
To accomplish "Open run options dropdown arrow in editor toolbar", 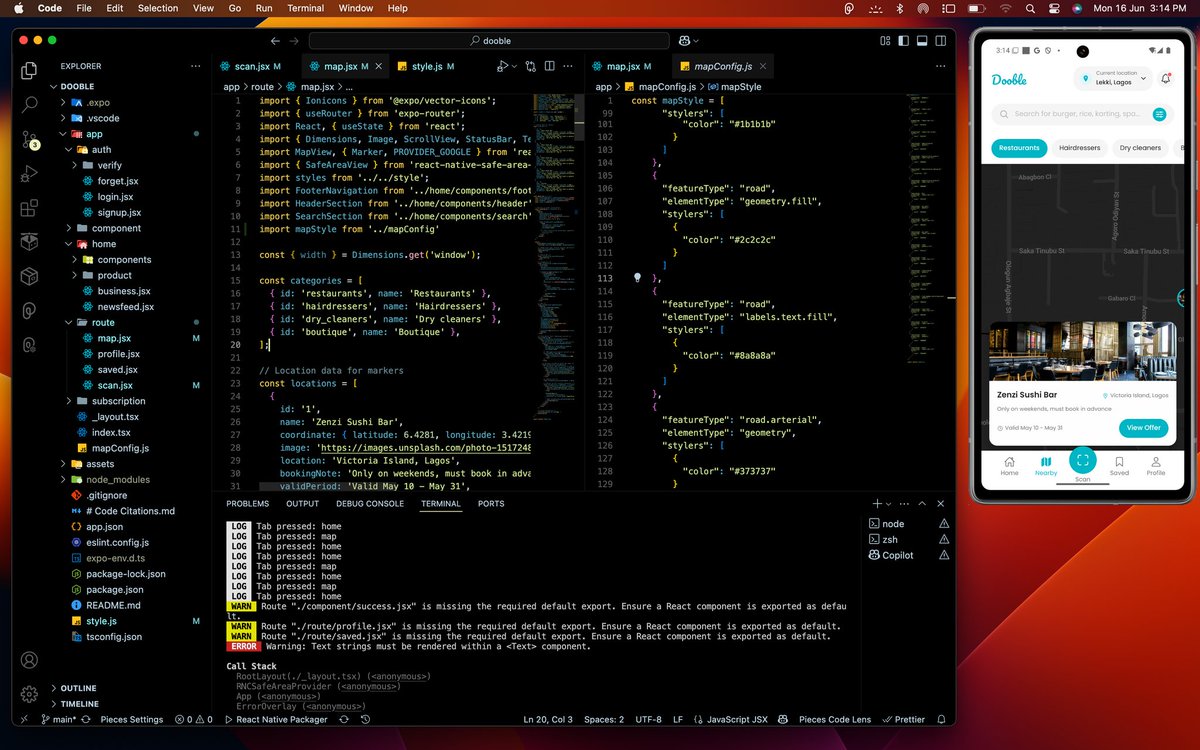I will coord(514,66).
